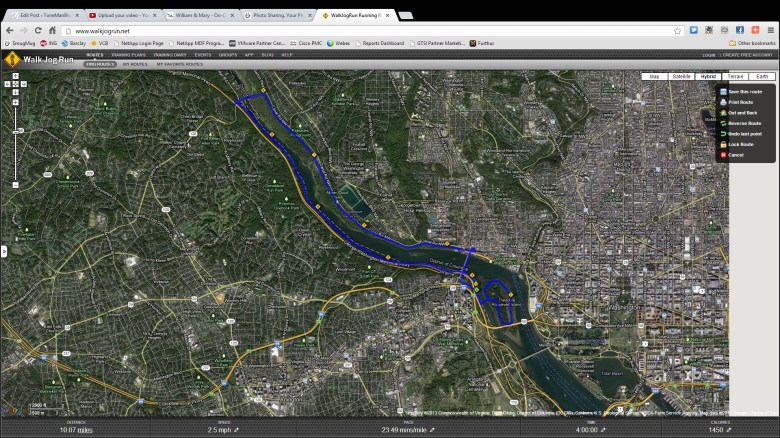Viewport: 780px width, 438px height.
Task: Toggle the distance unit miles link
Action: 85,430
